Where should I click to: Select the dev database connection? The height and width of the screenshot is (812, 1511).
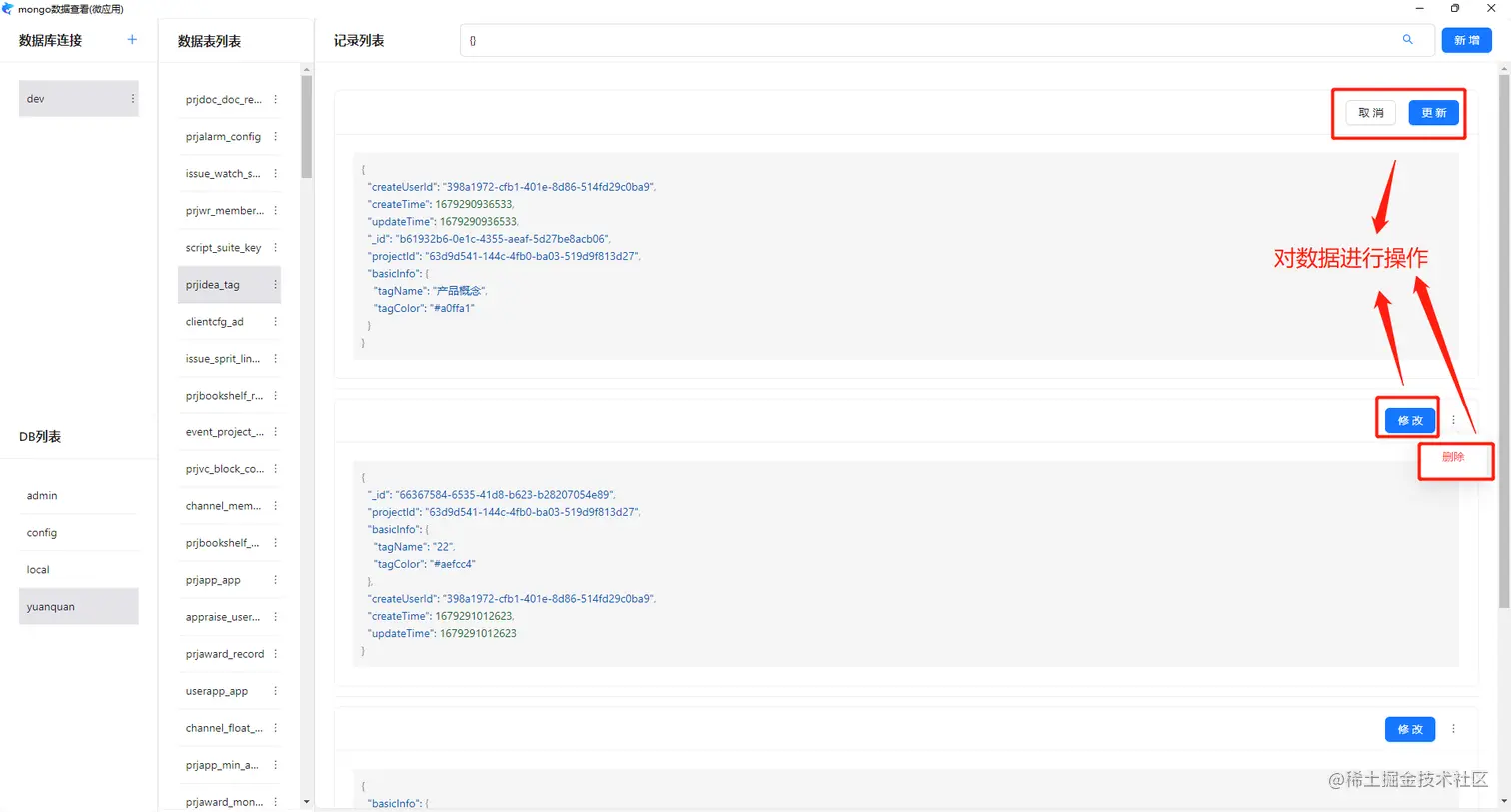[78, 99]
